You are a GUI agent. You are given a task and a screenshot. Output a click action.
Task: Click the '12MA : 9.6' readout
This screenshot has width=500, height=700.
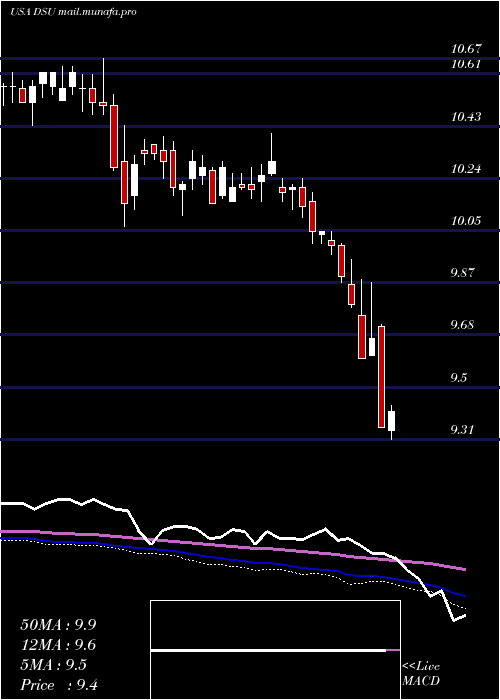[x=58, y=645]
